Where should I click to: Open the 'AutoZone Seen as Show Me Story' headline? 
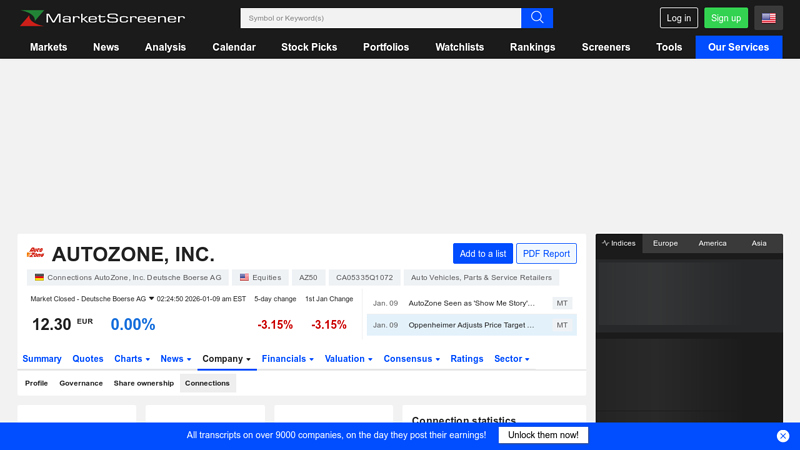coord(471,303)
